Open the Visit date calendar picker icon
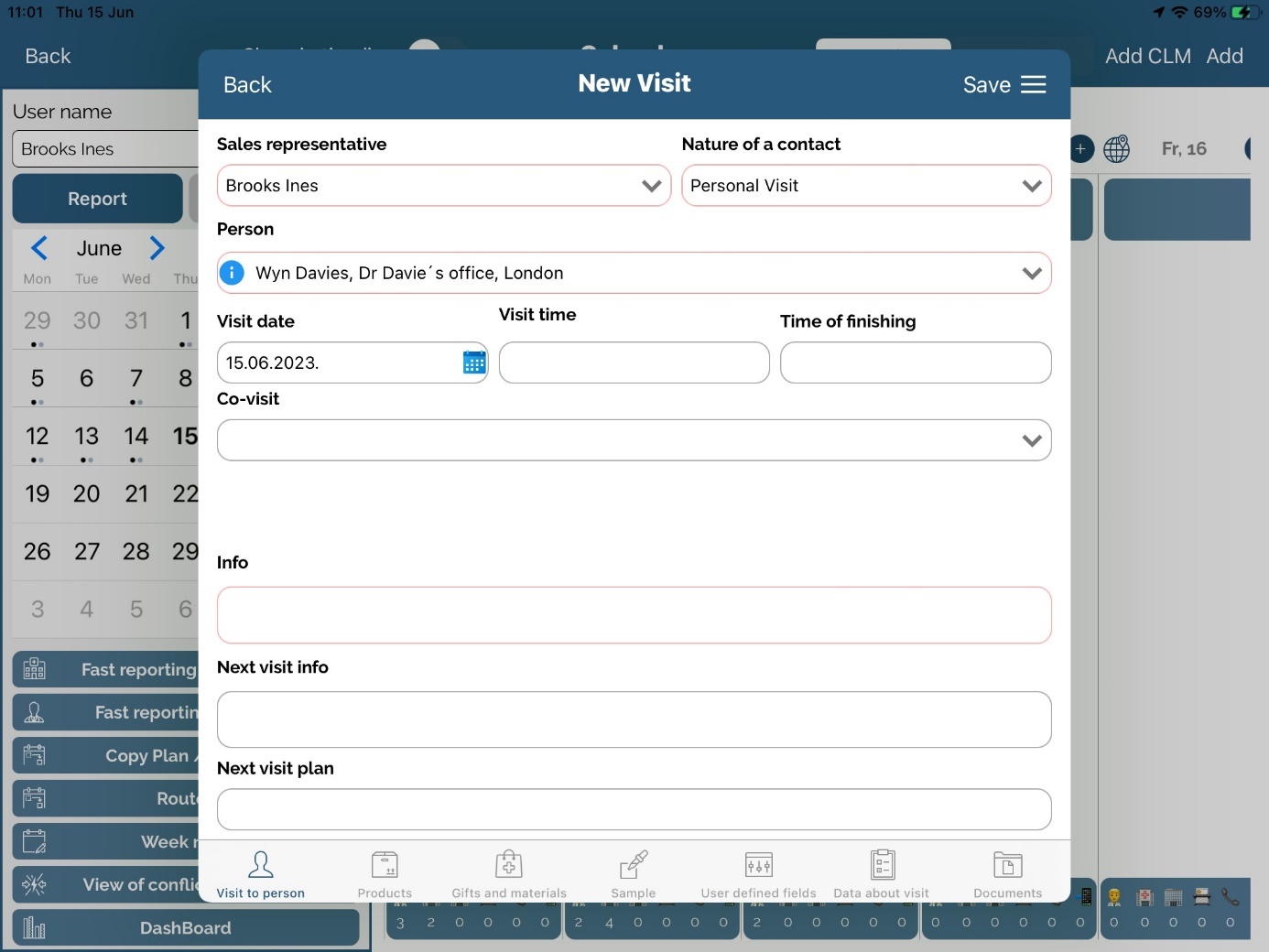The image size is (1269, 952). (474, 362)
